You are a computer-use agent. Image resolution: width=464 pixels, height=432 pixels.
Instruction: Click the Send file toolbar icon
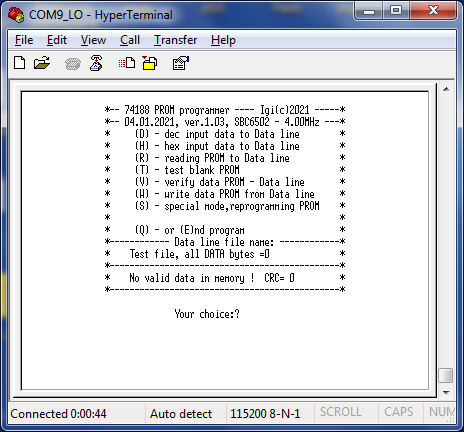127,63
